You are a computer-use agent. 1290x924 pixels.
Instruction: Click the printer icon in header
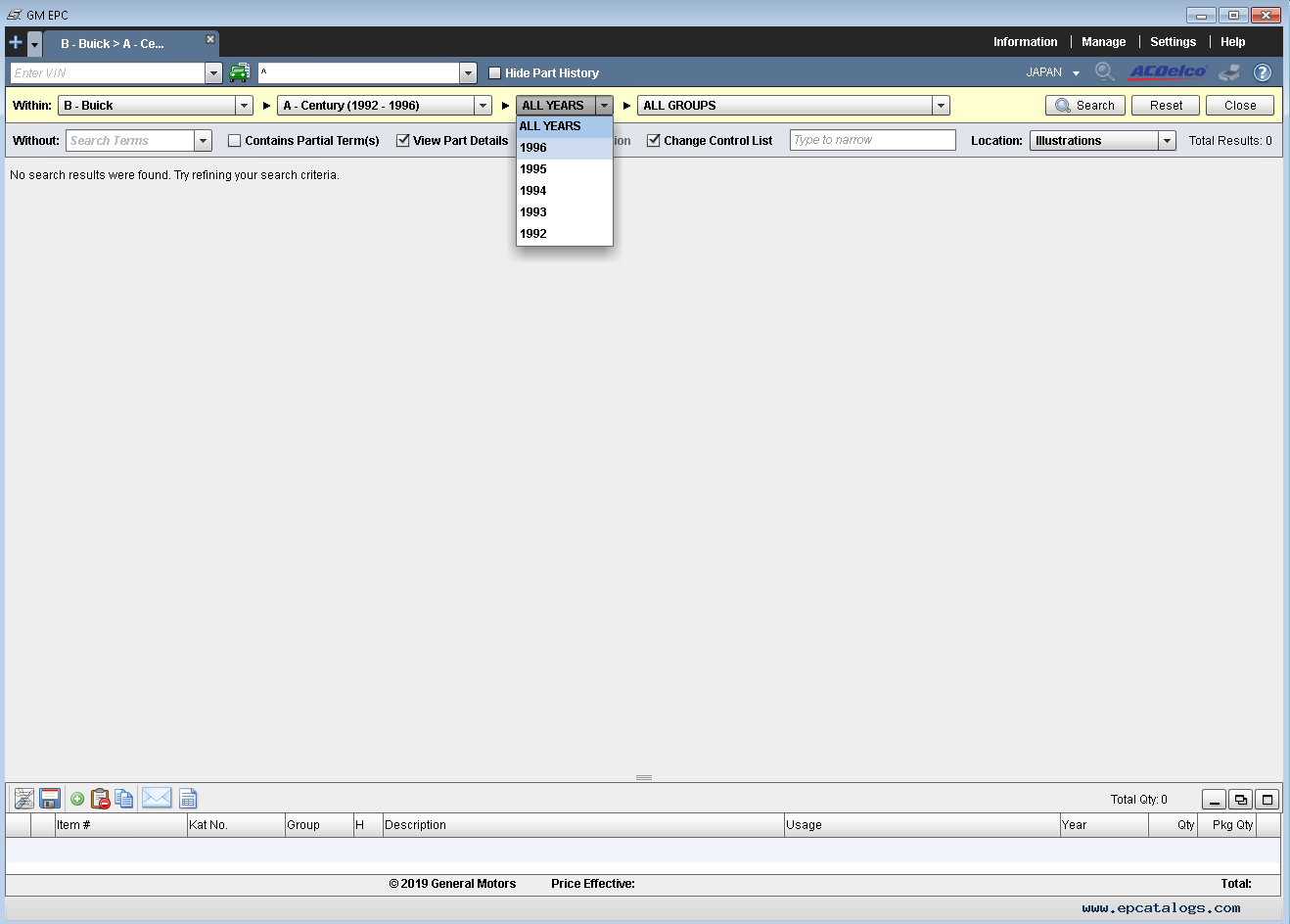click(1229, 72)
